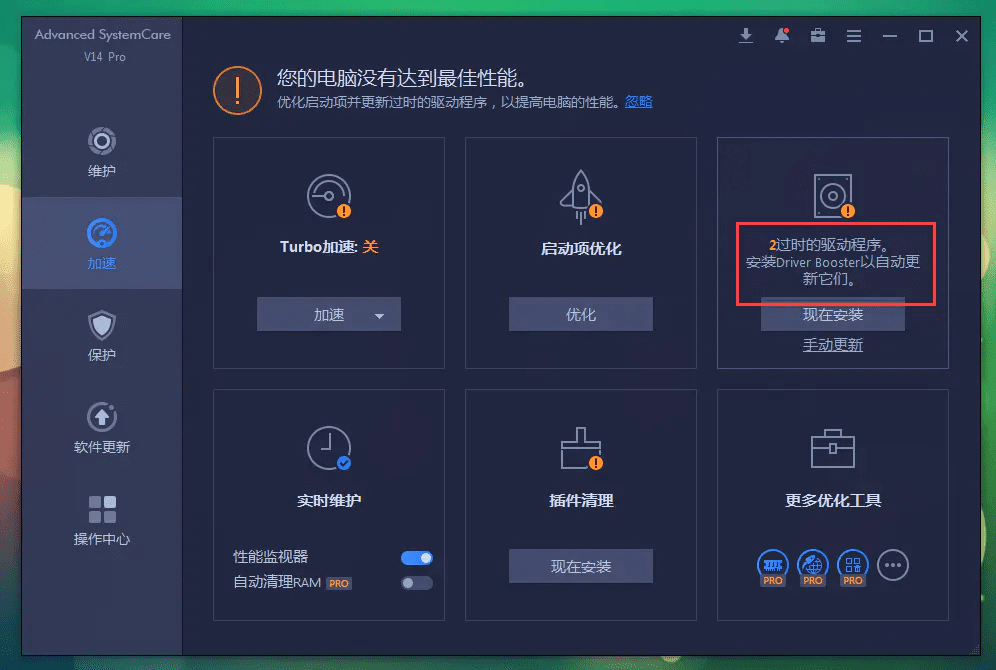Viewport: 996px width, 670px height.
Task: Click the 实时维护 title
Action: (329, 500)
